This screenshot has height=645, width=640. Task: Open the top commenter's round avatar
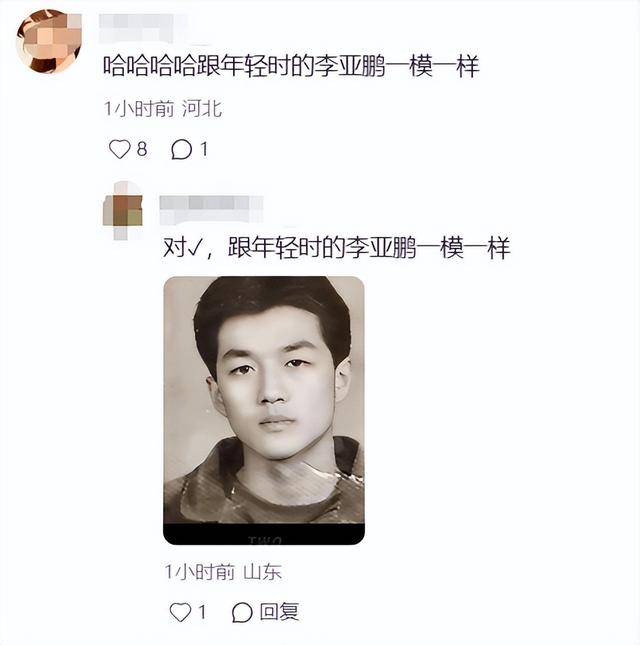49,42
